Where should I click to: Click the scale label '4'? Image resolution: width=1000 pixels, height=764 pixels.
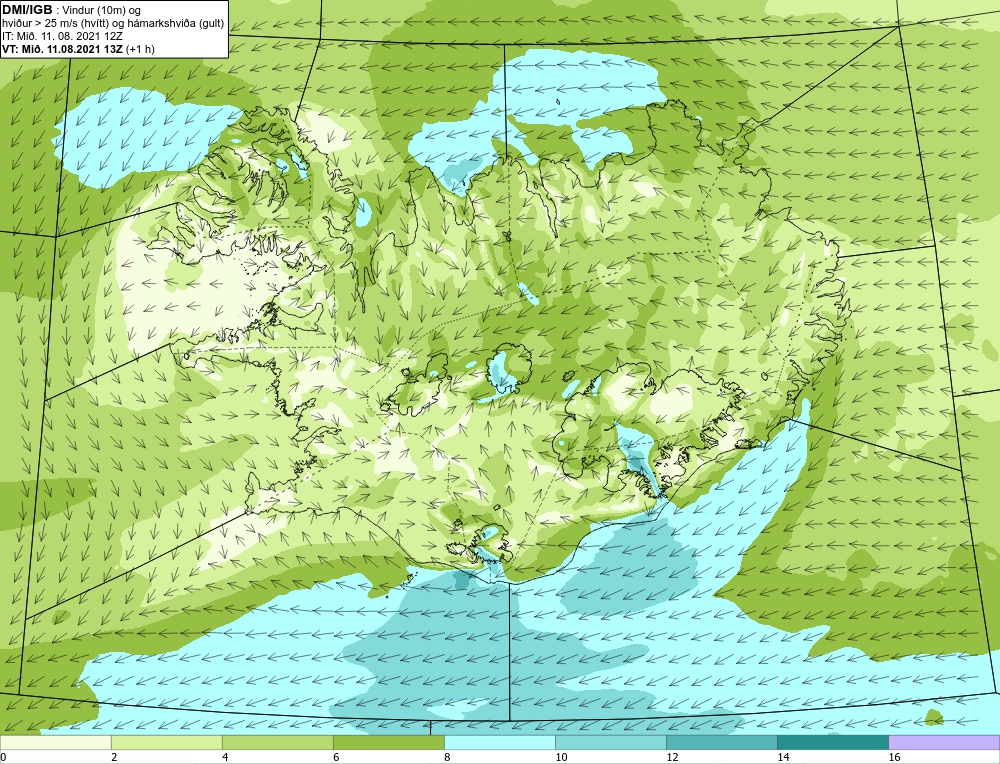pos(225,757)
